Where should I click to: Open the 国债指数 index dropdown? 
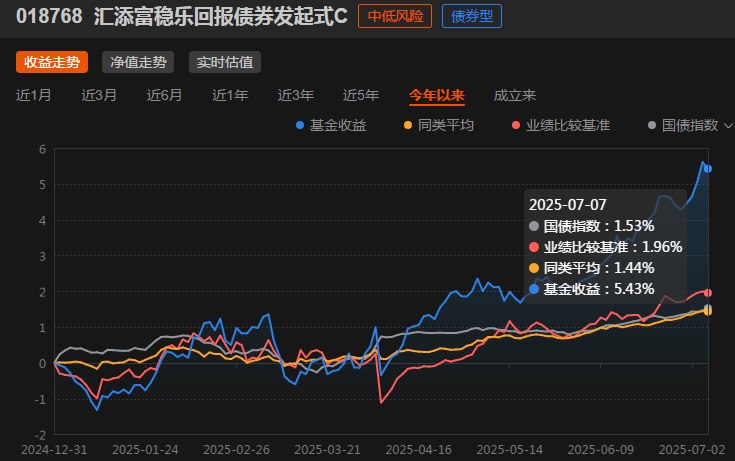tap(690, 125)
